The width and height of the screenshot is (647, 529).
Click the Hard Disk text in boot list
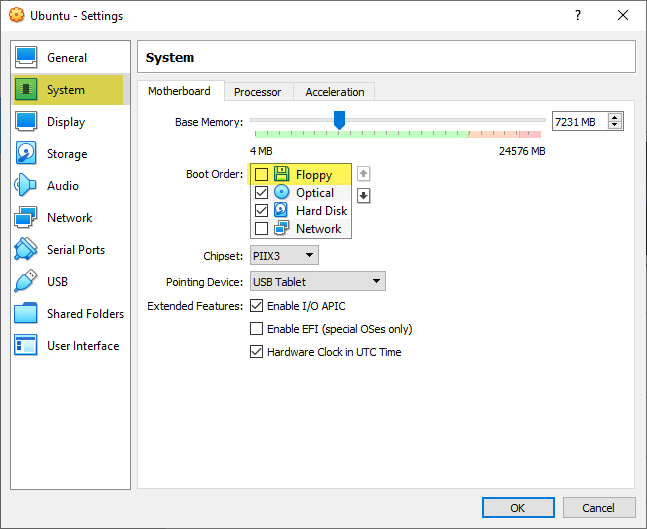pyautogui.click(x=321, y=211)
